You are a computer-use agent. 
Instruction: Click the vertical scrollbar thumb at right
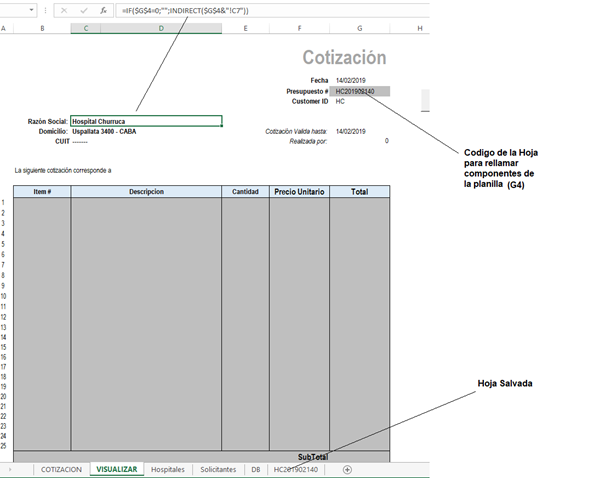[425, 100]
